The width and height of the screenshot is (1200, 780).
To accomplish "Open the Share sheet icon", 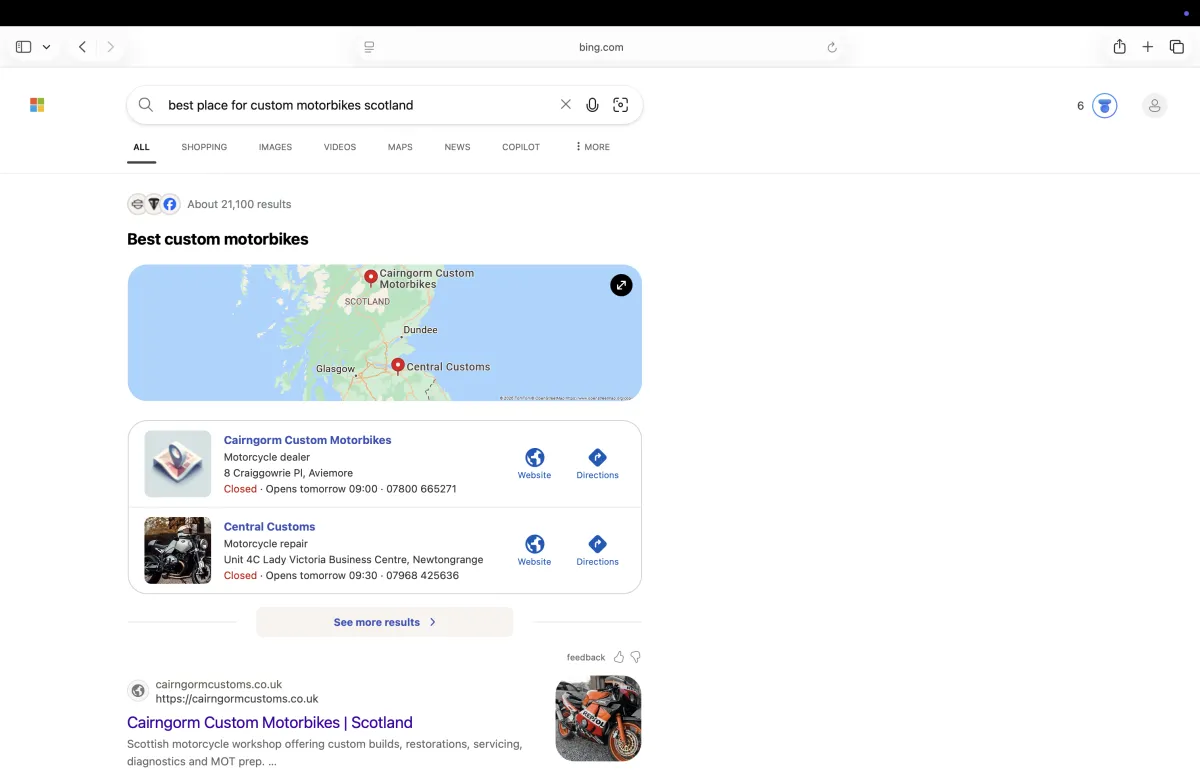I will click(x=1120, y=46).
